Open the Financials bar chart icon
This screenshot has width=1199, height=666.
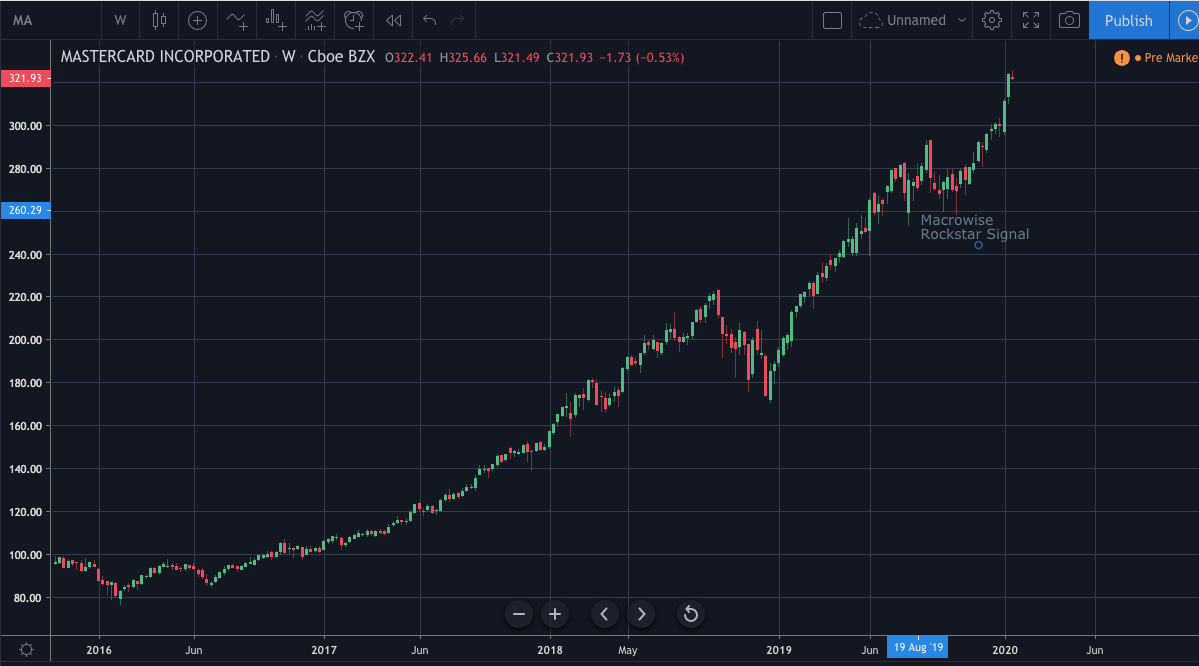[276, 21]
